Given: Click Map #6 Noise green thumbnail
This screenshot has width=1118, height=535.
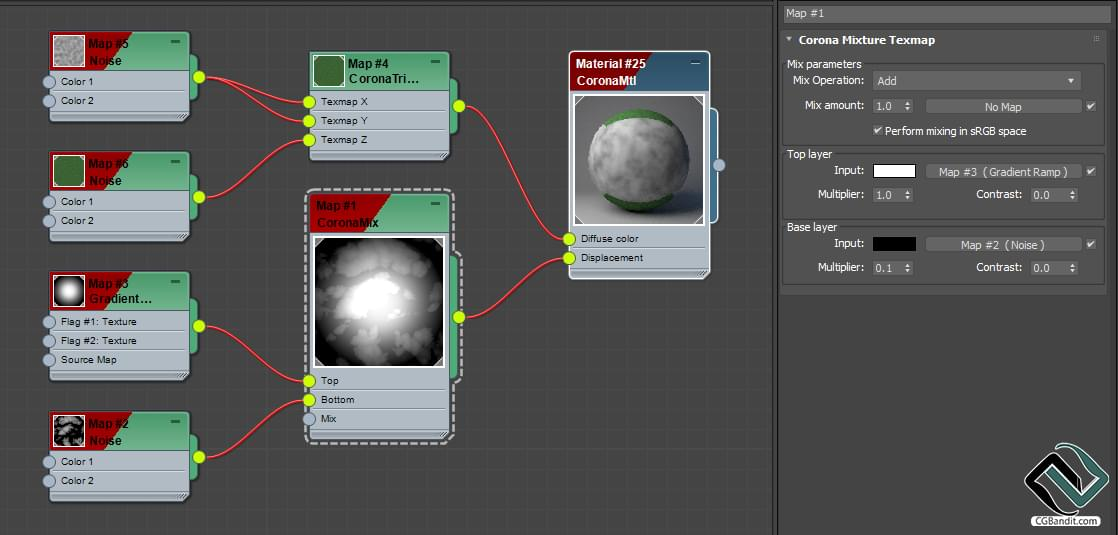Looking at the screenshot, I should coord(69,171).
